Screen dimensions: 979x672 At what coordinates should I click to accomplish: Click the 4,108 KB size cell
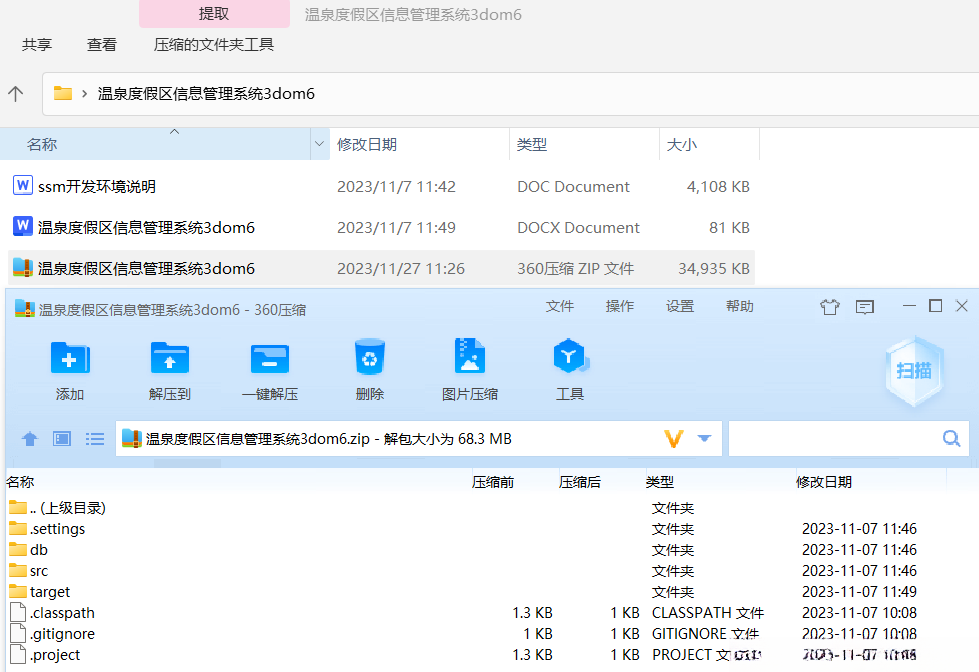coord(718,186)
